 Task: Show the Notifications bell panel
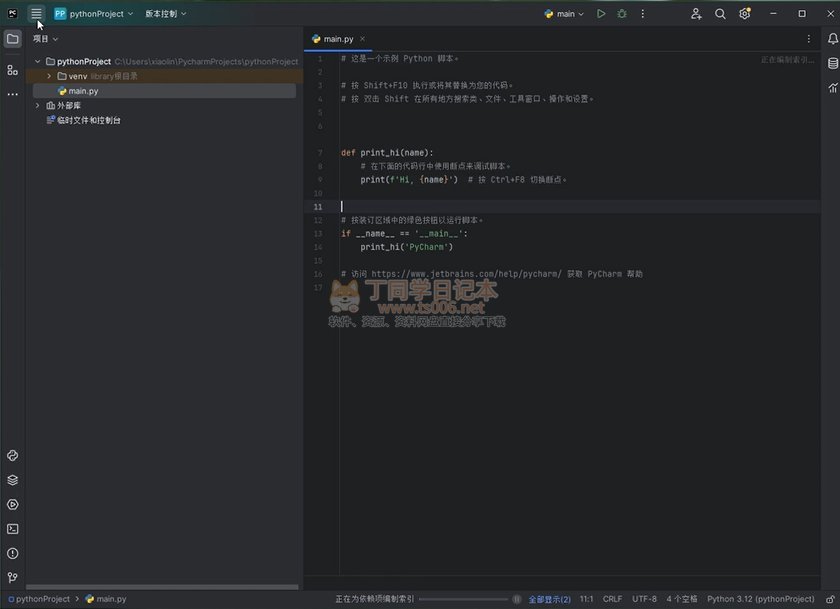pyautogui.click(x=833, y=39)
